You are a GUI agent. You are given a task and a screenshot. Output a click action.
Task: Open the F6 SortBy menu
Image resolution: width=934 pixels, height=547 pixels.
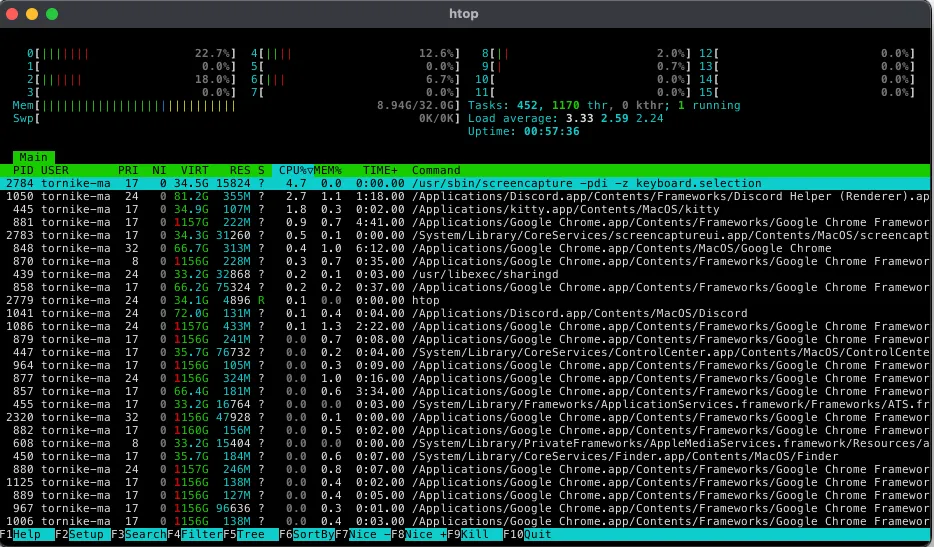tap(306, 534)
